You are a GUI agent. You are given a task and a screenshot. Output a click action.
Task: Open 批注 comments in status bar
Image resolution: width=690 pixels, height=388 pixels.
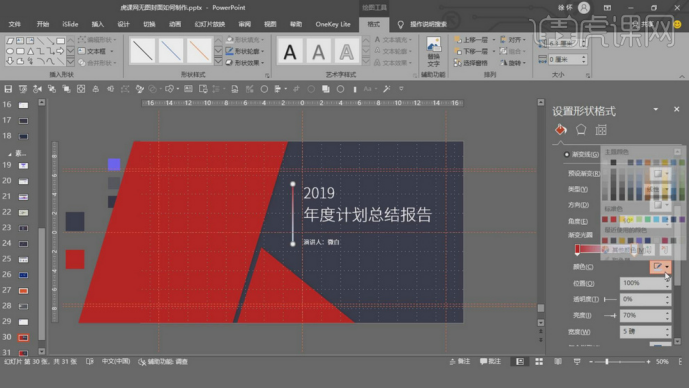(x=491, y=362)
